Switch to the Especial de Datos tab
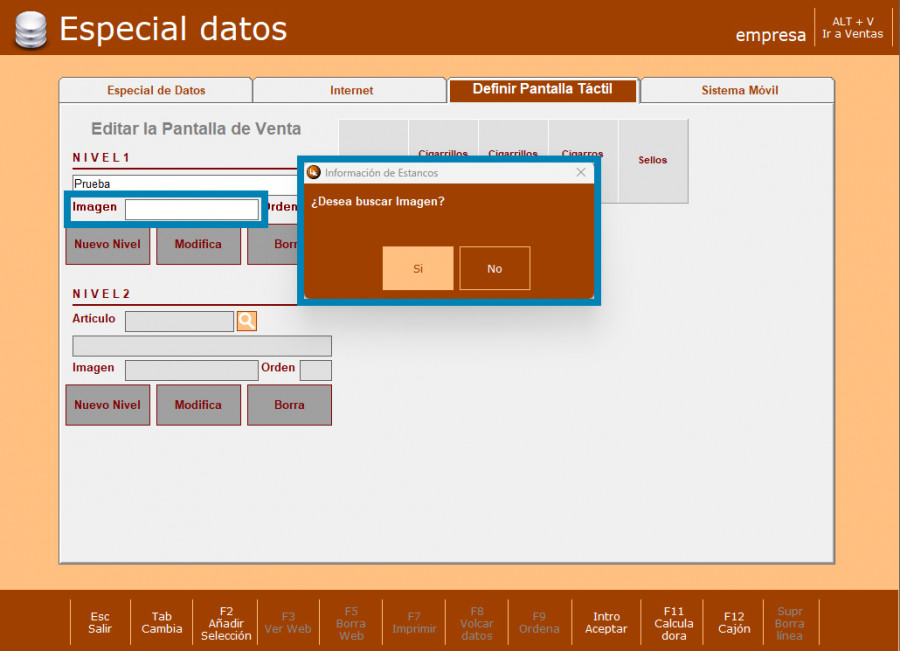 pyautogui.click(x=156, y=91)
